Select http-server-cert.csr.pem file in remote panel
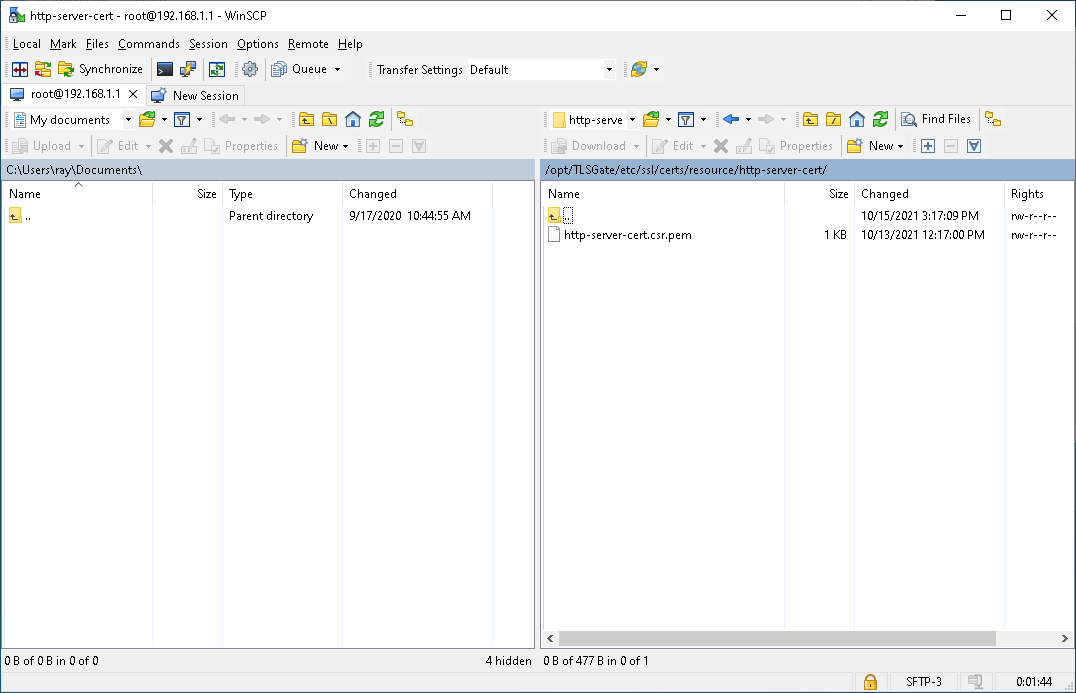The image size is (1076, 693). [x=627, y=235]
